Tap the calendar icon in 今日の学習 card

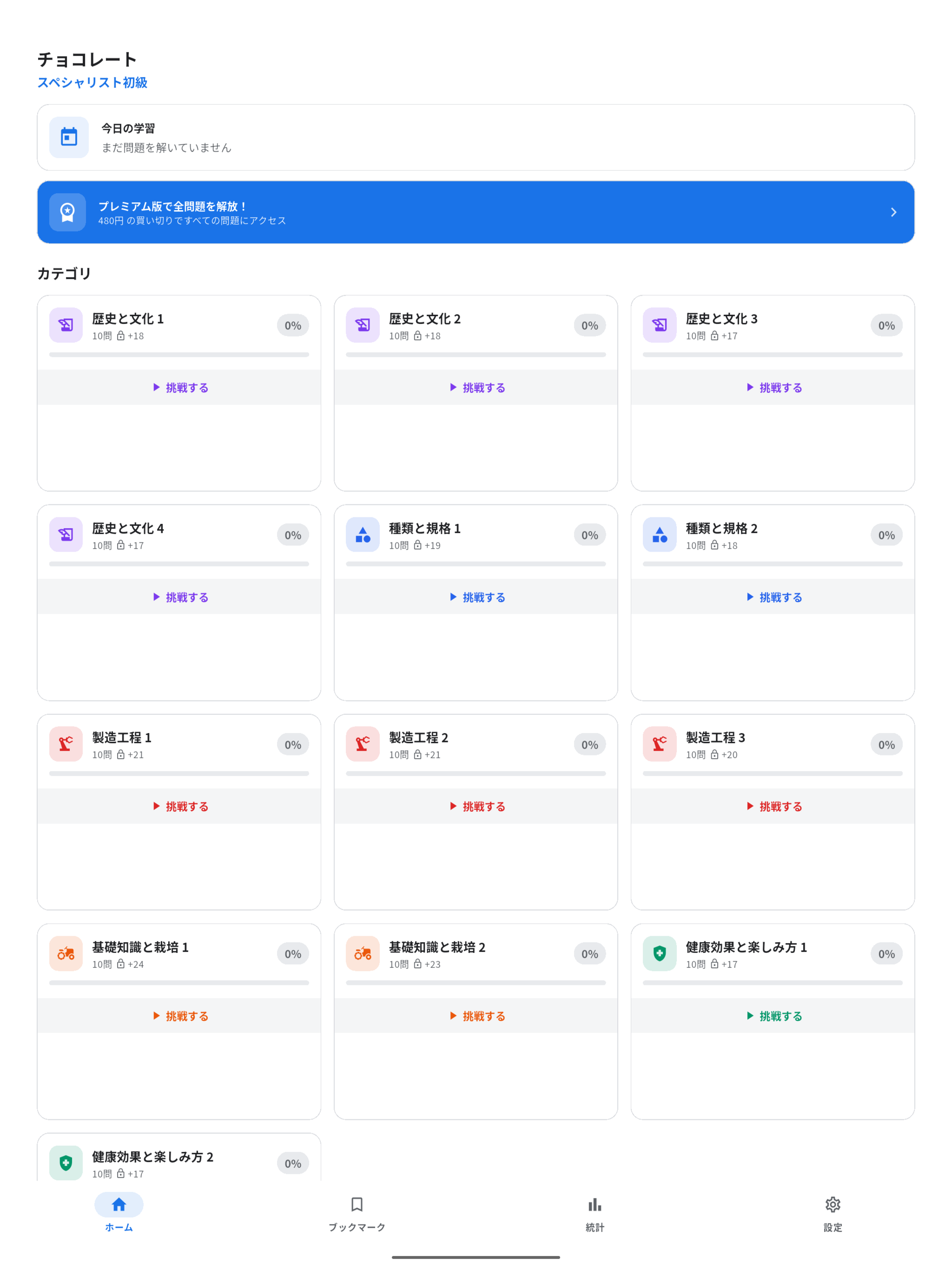(x=69, y=137)
